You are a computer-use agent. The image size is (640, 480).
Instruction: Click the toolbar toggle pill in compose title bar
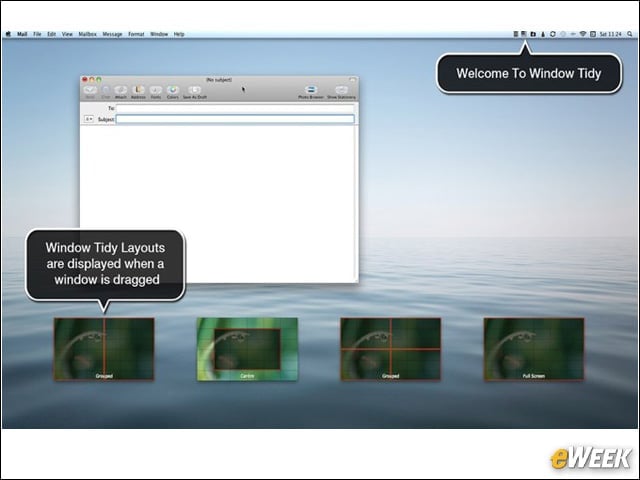pyautogui.click(x=352, y=80)
